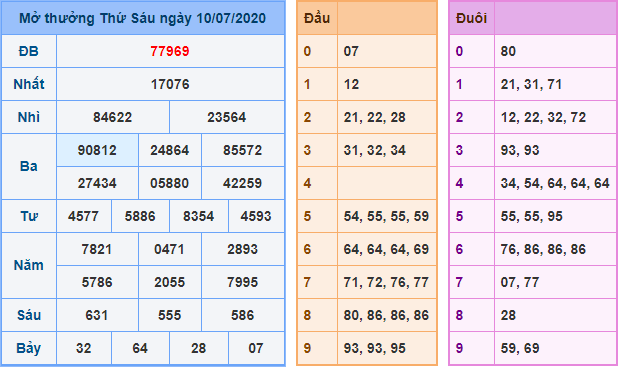
Task: Select the highlighted cell 90812
Action: click(97, 150)
